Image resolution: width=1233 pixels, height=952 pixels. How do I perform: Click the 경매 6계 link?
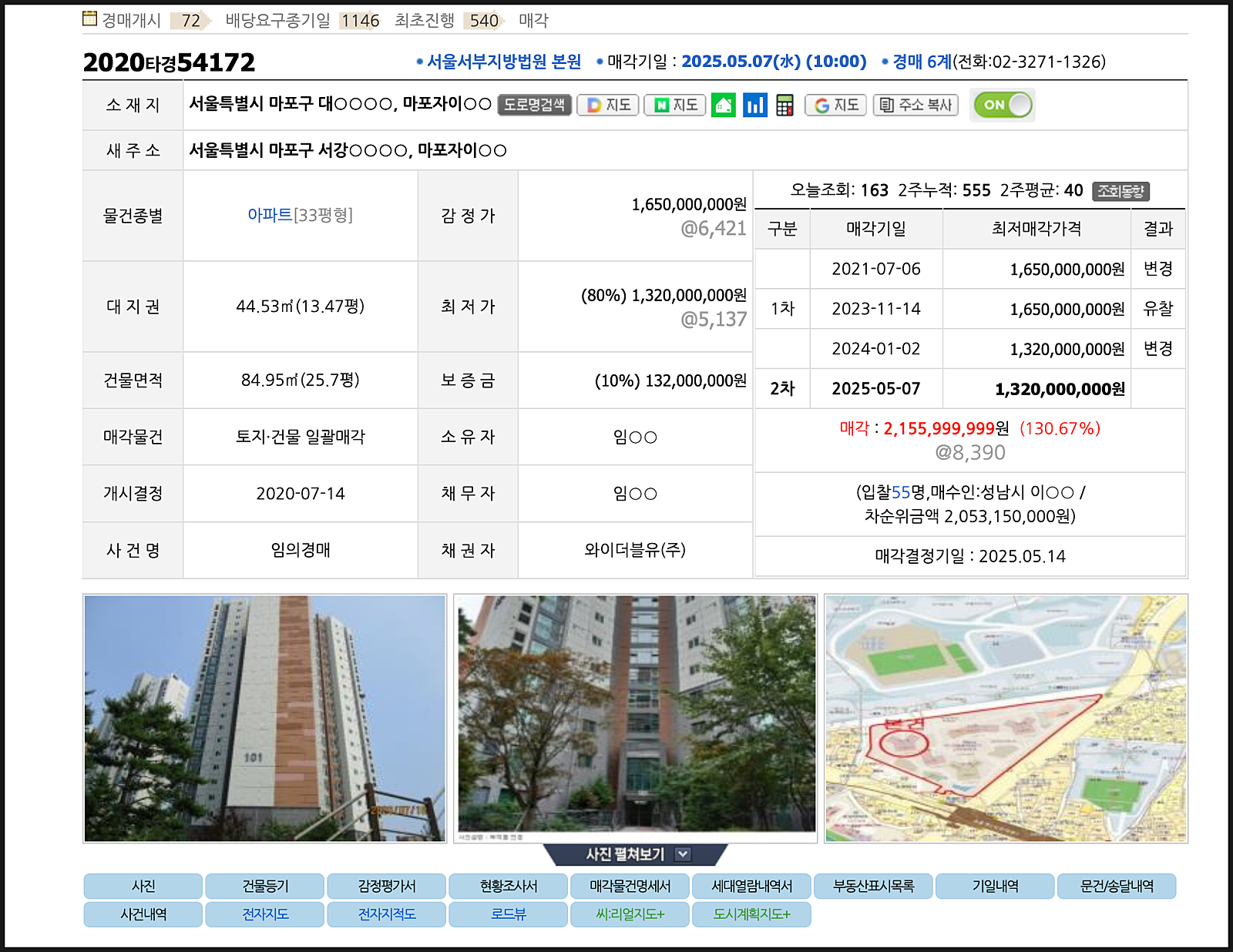(922, 62)
